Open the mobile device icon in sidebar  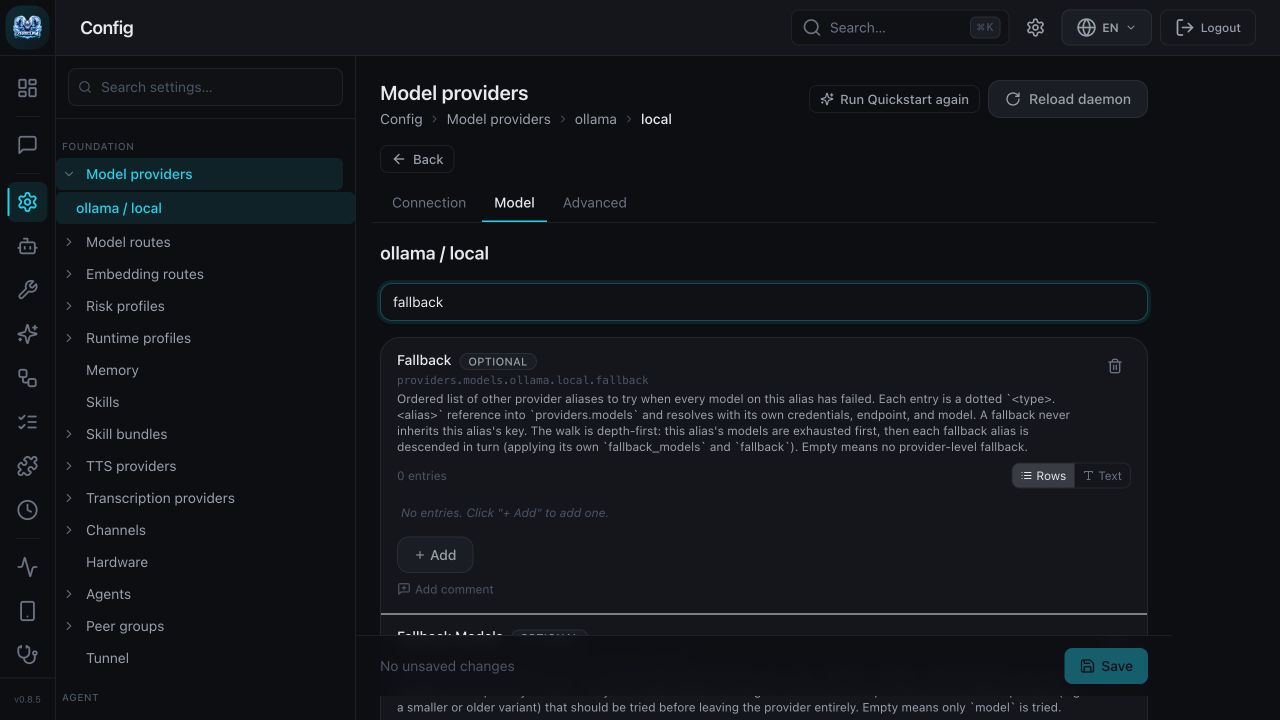(x=27, y=611)
